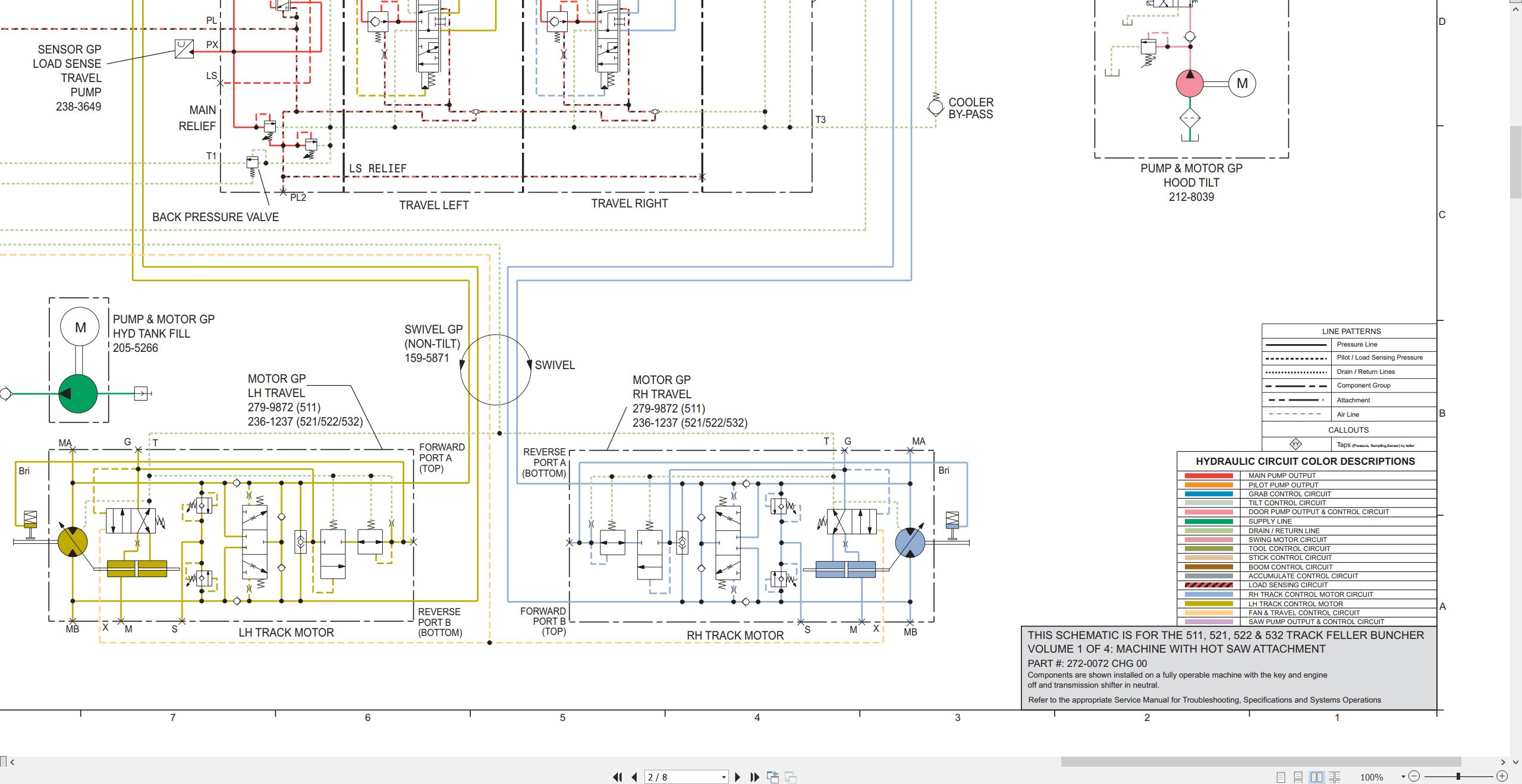Click the 'Drain / Return Lines' legend text

1366,371
